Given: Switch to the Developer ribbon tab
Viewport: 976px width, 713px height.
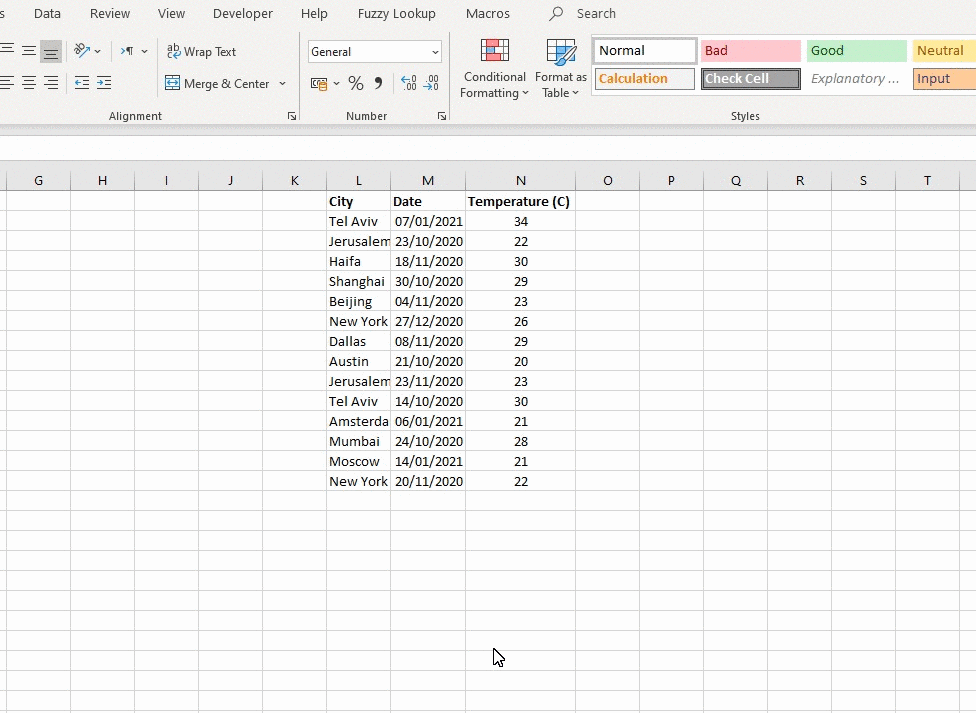Looking at the screenshot, I should [243, 14].
